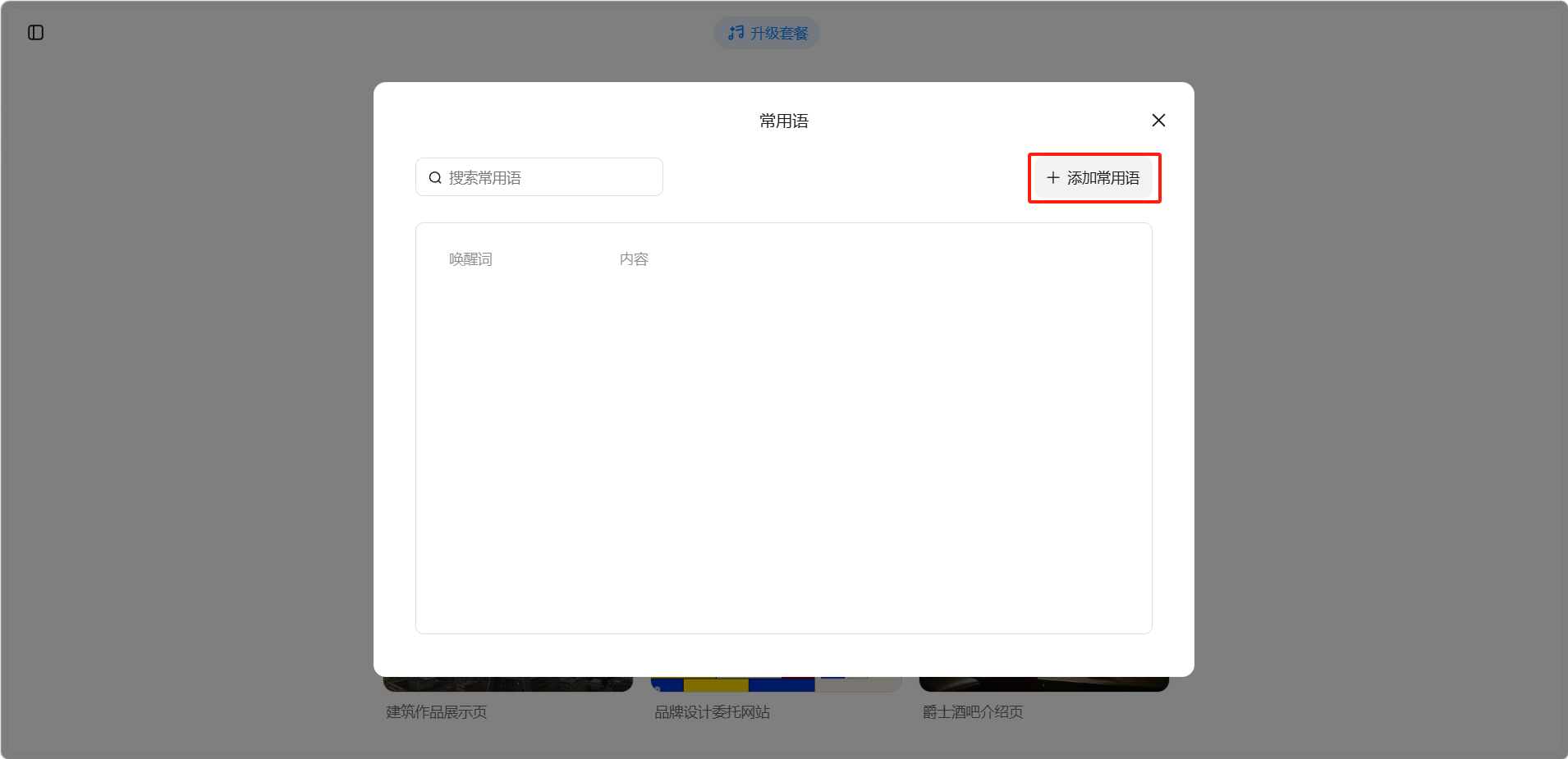Image resolution: width=1568 pixels, height=759 pixels.
Task: Select the 建筑作品展示页 caption text
Action: point(437,712)
